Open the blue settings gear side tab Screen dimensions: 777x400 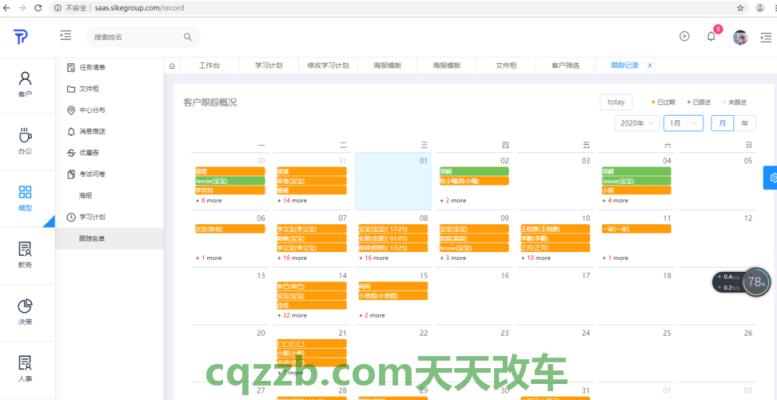[x=770, y=178]
